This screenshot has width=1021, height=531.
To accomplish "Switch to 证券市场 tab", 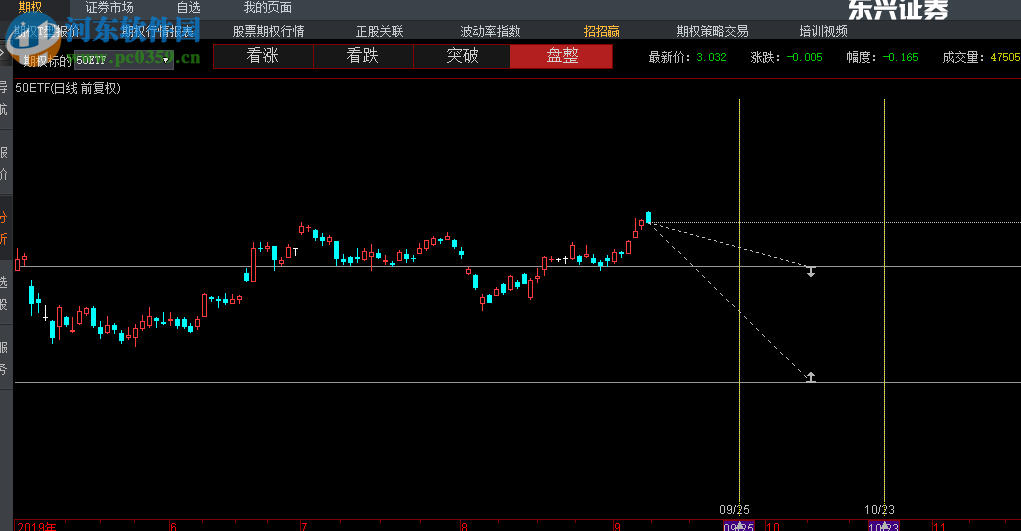I will (x=109, y=7).
